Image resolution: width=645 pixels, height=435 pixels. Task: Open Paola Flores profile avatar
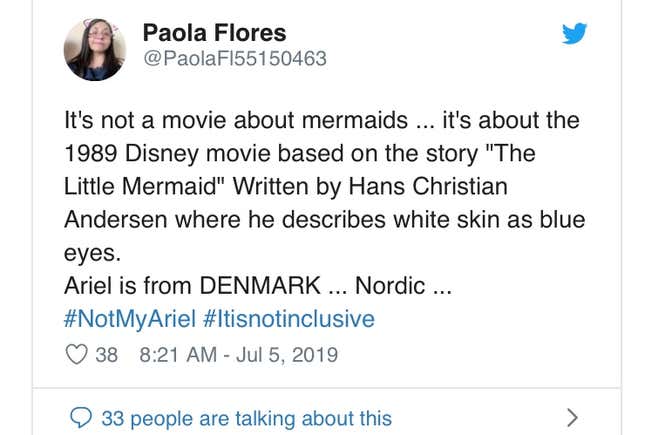click(95, 49)
